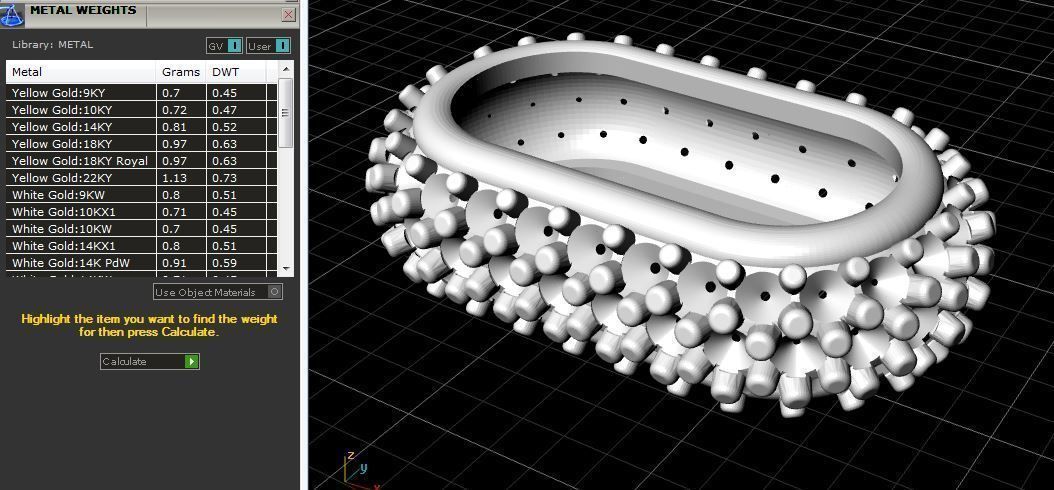Click the XYZ axis indicator in viewport
This screenshot has height=490, width=1054.
click(360, 471)
